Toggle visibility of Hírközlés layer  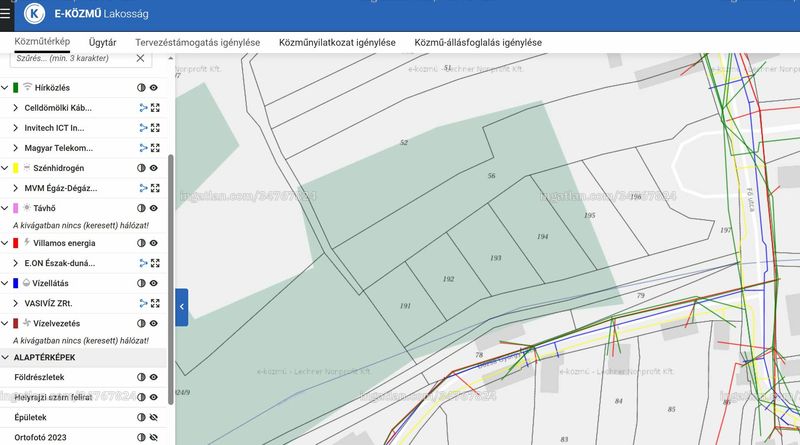tap(154, 88)
